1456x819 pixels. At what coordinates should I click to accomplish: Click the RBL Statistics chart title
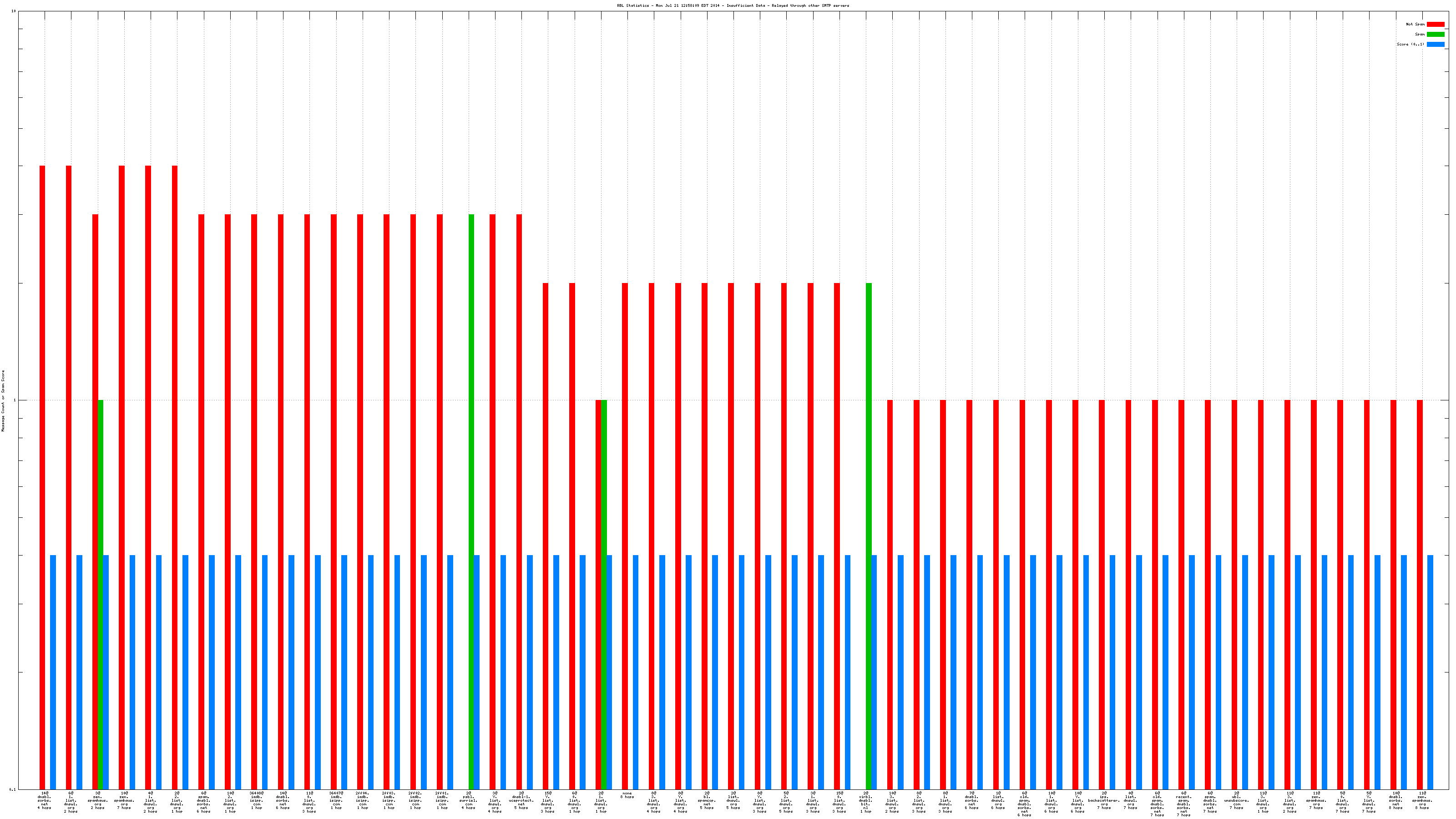click(x=733, y=5)
